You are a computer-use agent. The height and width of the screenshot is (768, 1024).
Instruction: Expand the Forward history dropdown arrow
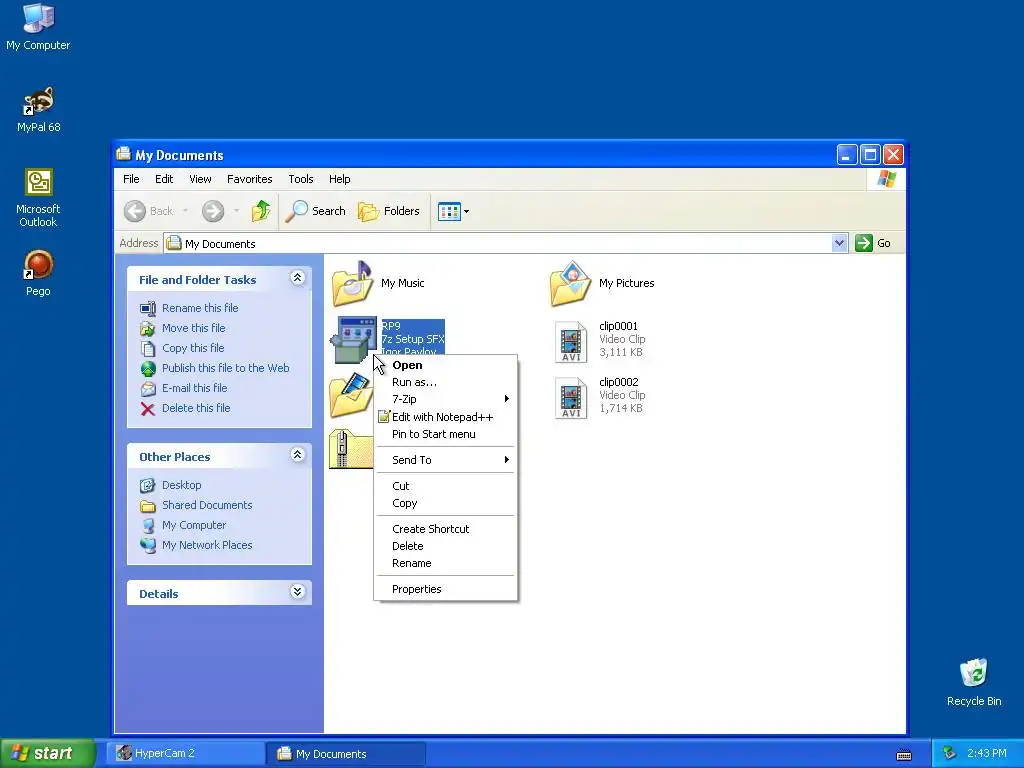point(236,211)
